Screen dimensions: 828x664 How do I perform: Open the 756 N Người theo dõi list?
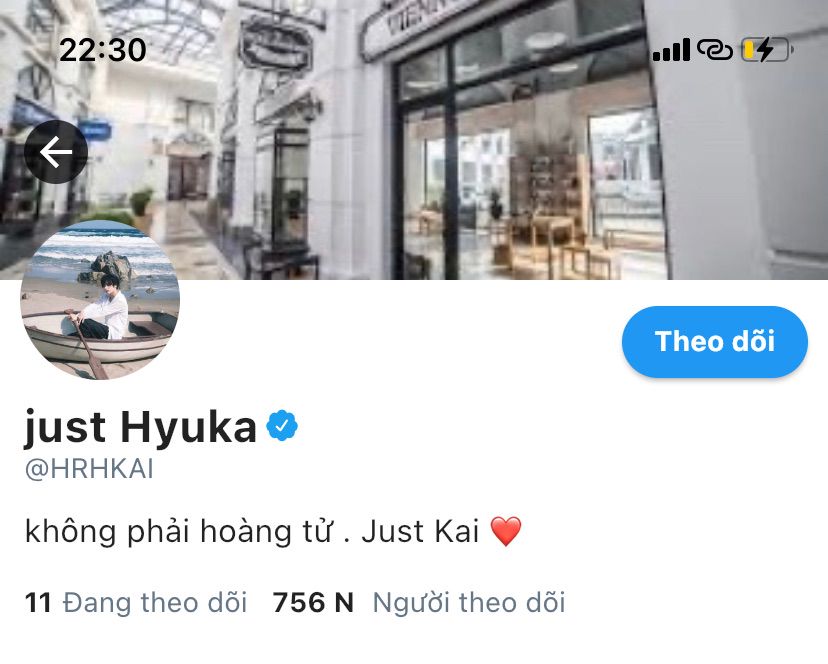click(x=419, y=603)
